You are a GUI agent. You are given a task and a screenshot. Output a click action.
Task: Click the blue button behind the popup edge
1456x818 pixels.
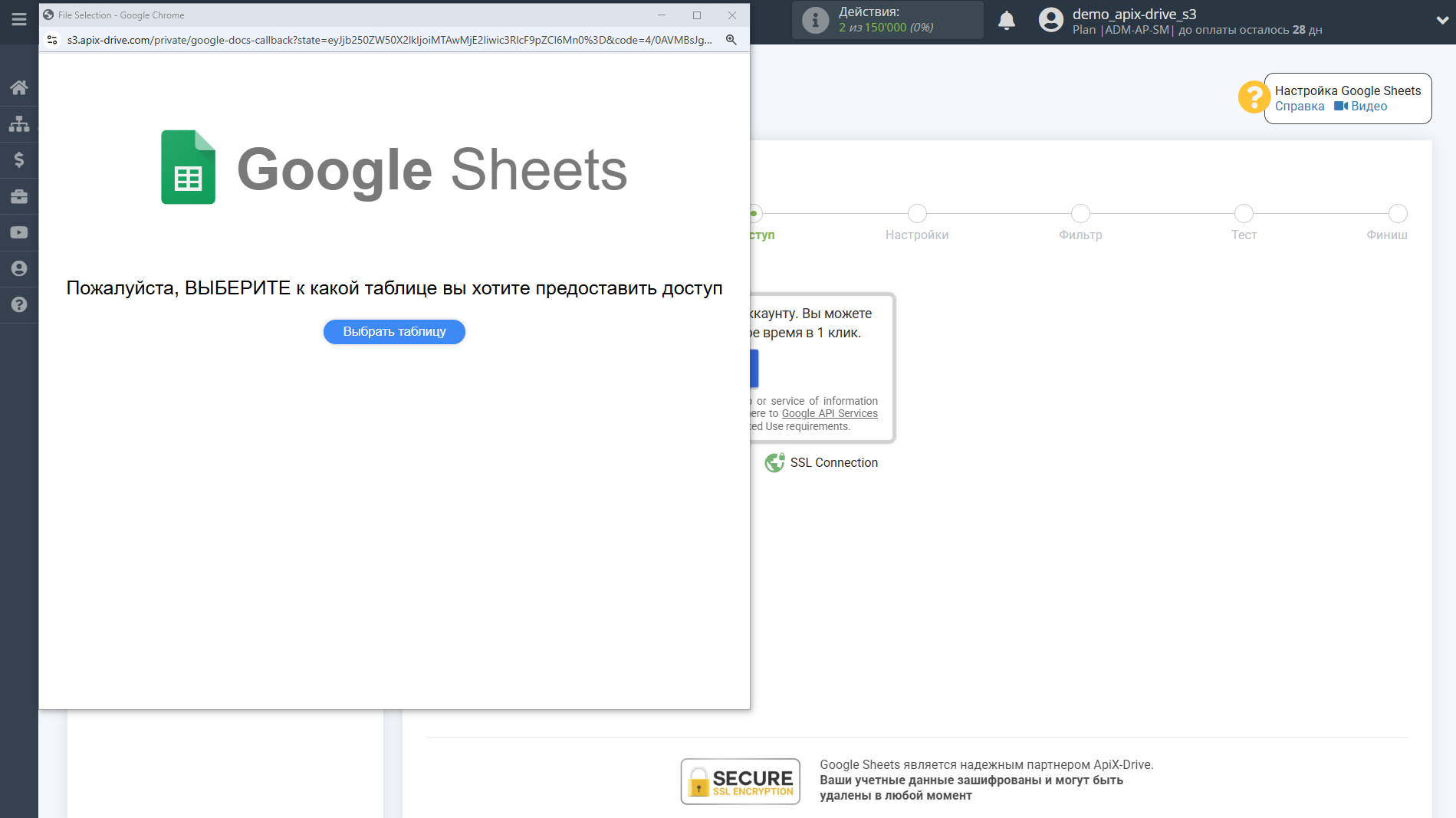point(754,369)
